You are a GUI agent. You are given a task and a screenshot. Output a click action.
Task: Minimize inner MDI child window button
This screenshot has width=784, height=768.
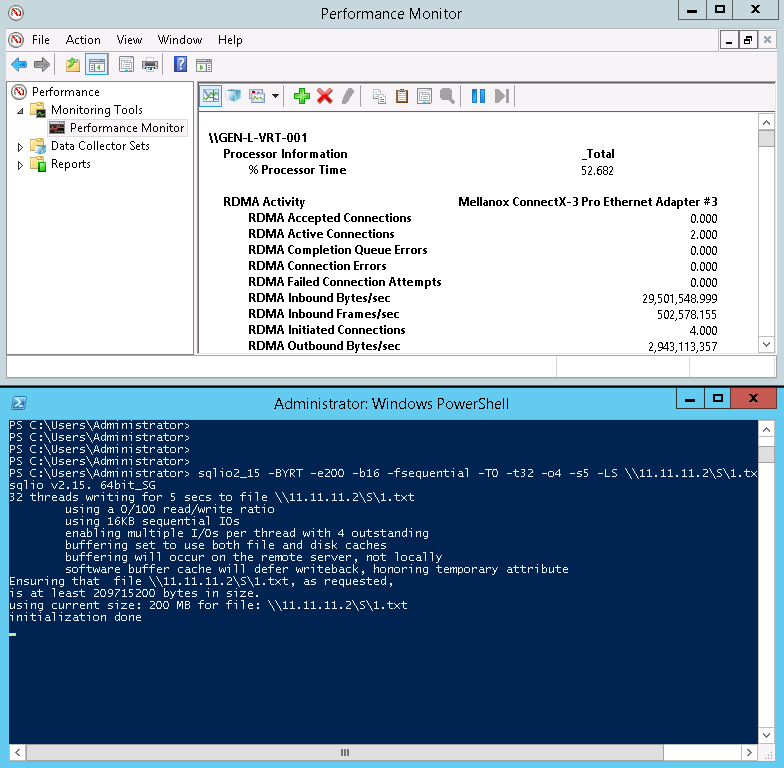click(x=729, y=40)
